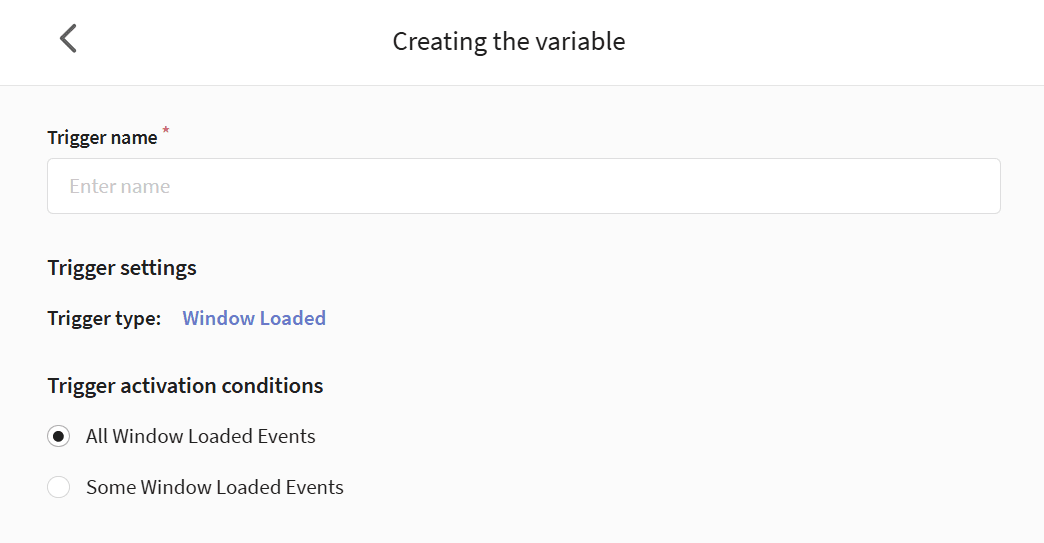The width and height of the screenshot is (1044, 543).
Task: Open the Window Loaded trigger type link
Action: click(254, 318)
